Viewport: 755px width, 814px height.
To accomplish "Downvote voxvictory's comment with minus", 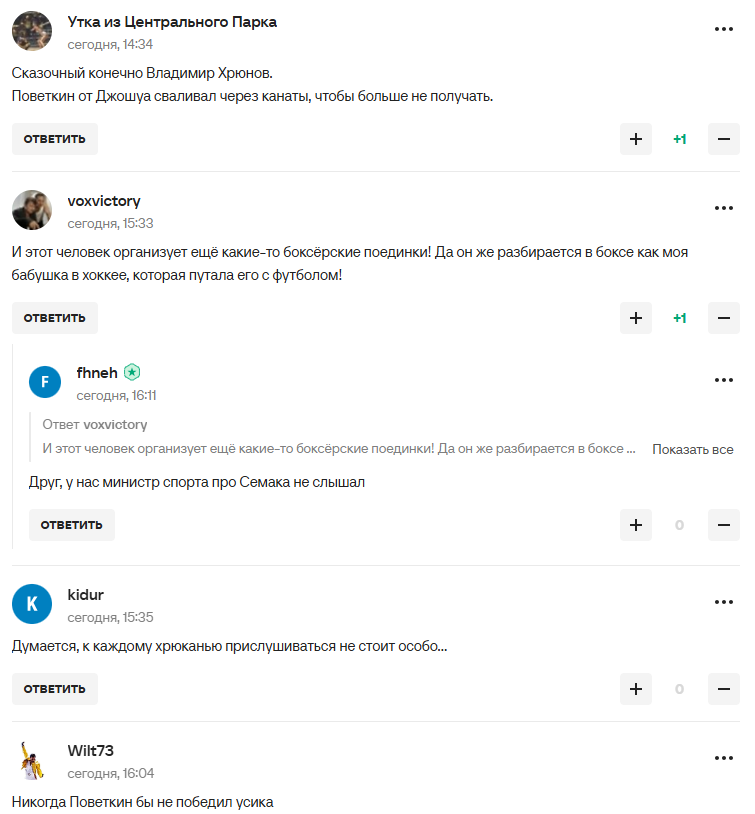I will coord(723,318).
